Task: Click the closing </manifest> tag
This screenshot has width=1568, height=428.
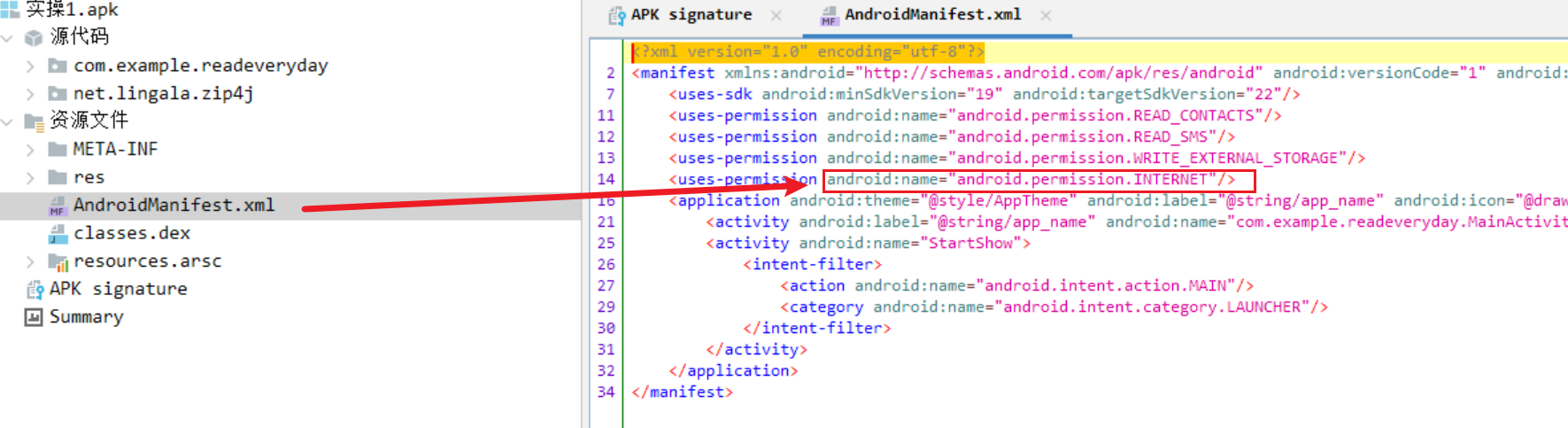Action: coord(682,392)
